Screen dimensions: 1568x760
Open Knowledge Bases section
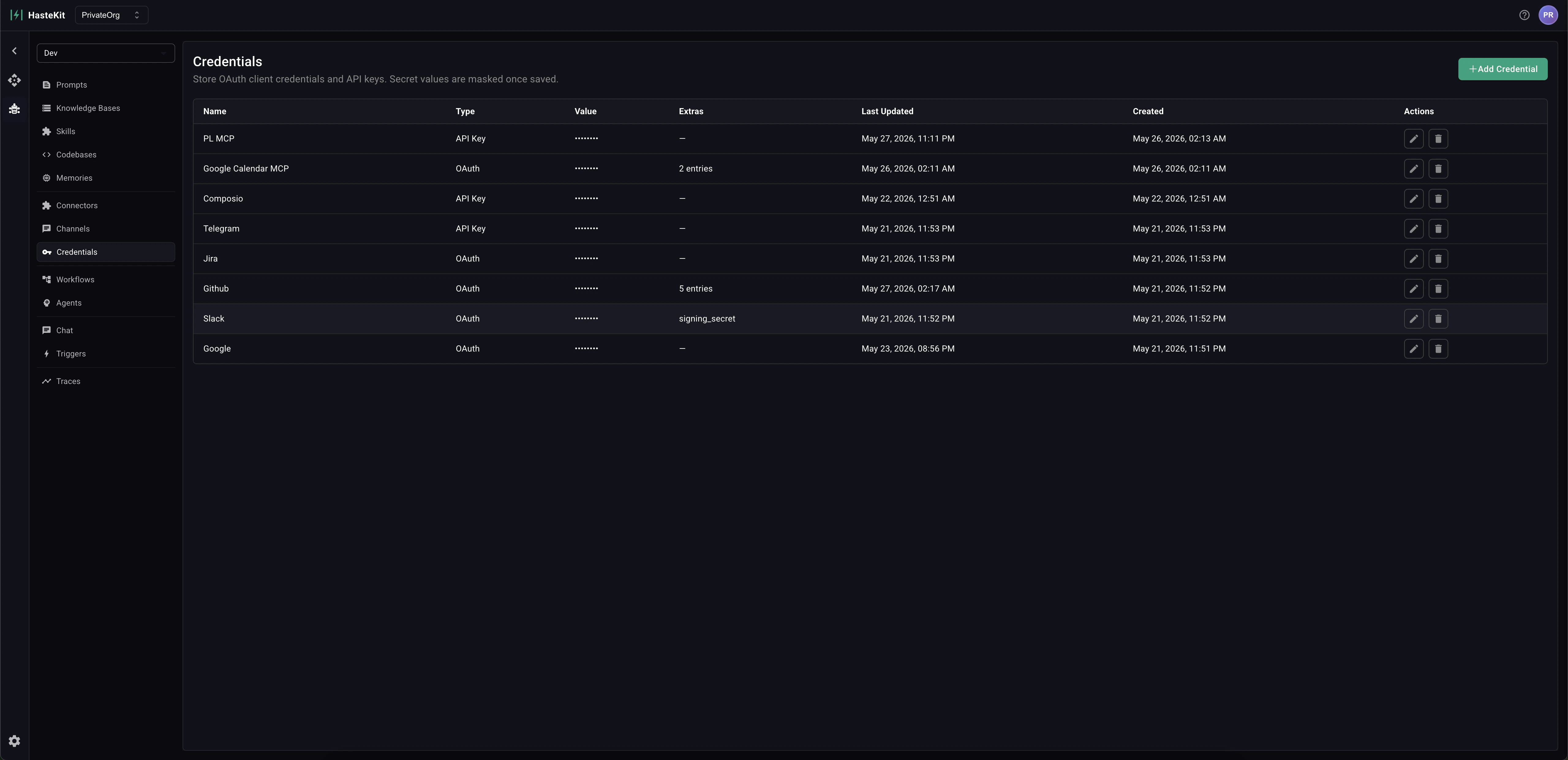pyautogui.click(x=106, y=108)
